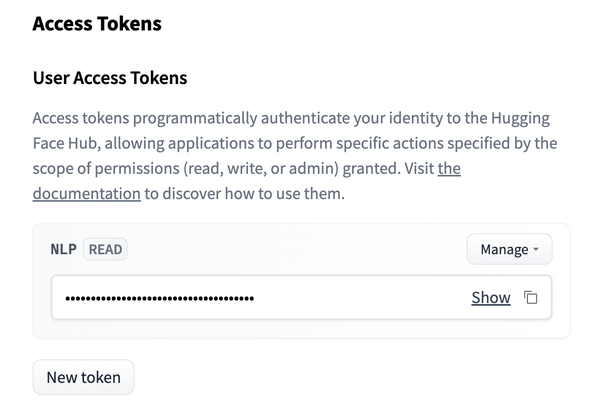Show the hidden NLP token value
Screen dimensions: 600x416
pos(490,298)
